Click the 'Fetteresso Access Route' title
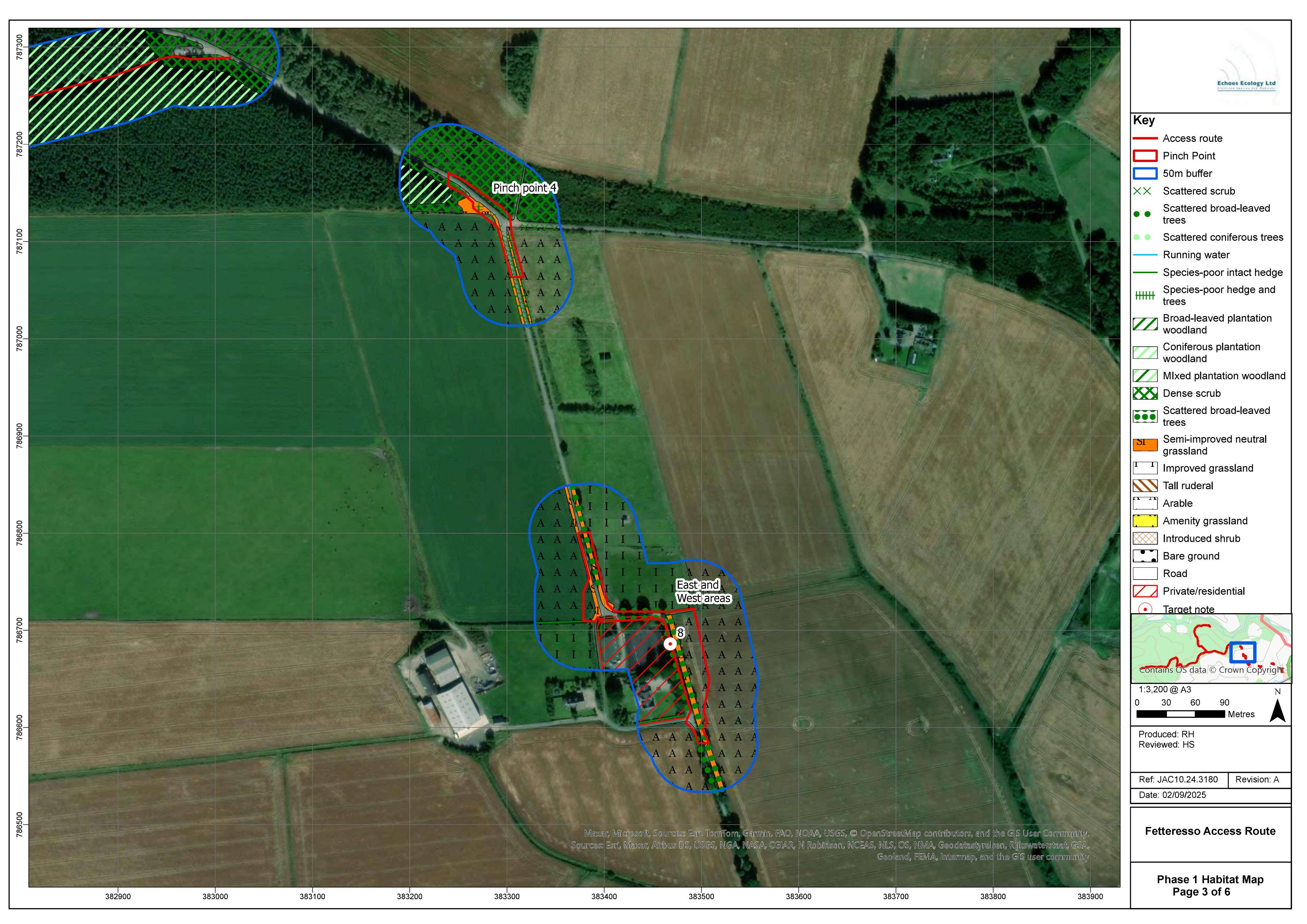This screenshot has width=1307, height=924. pyautogui.click(x=1210, y=831)
